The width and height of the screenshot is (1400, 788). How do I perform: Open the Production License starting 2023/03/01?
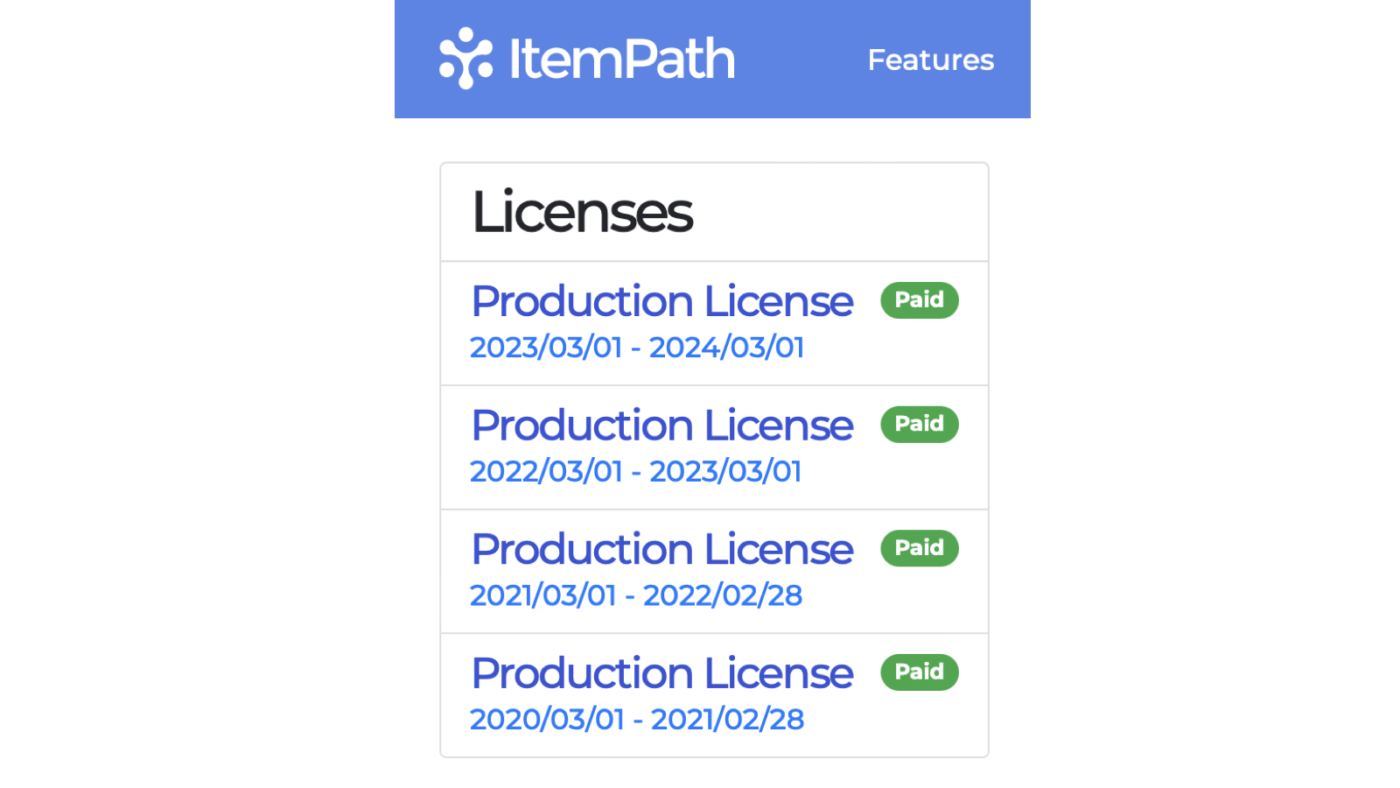point(661,300)
